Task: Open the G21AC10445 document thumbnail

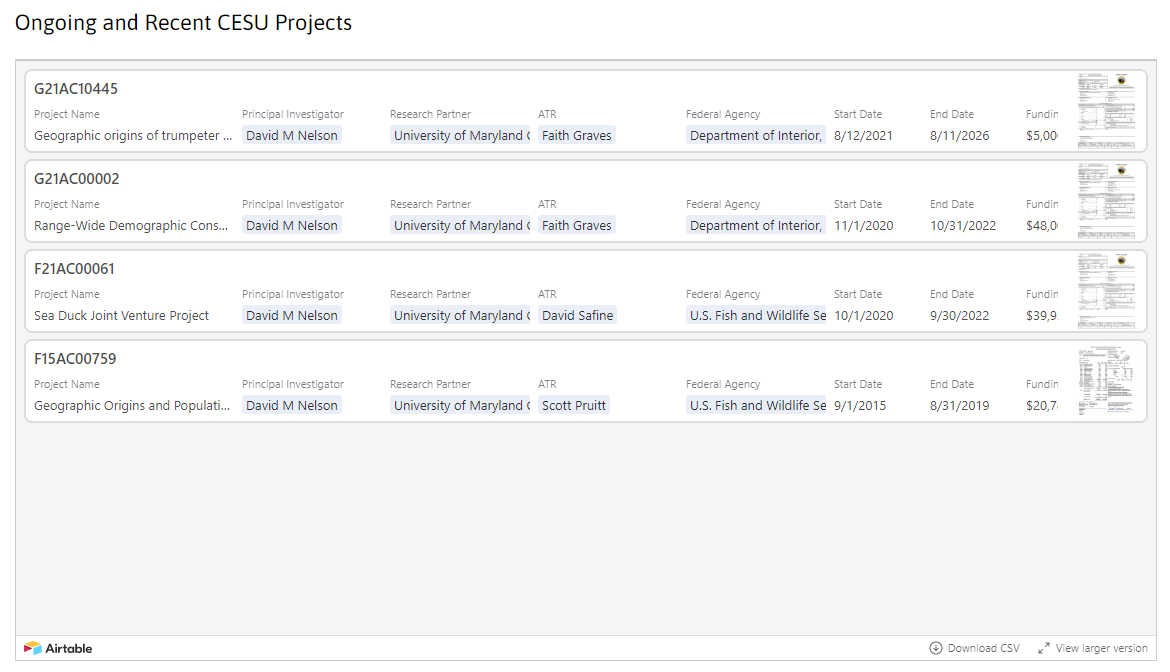Action: coord(1107,111)
